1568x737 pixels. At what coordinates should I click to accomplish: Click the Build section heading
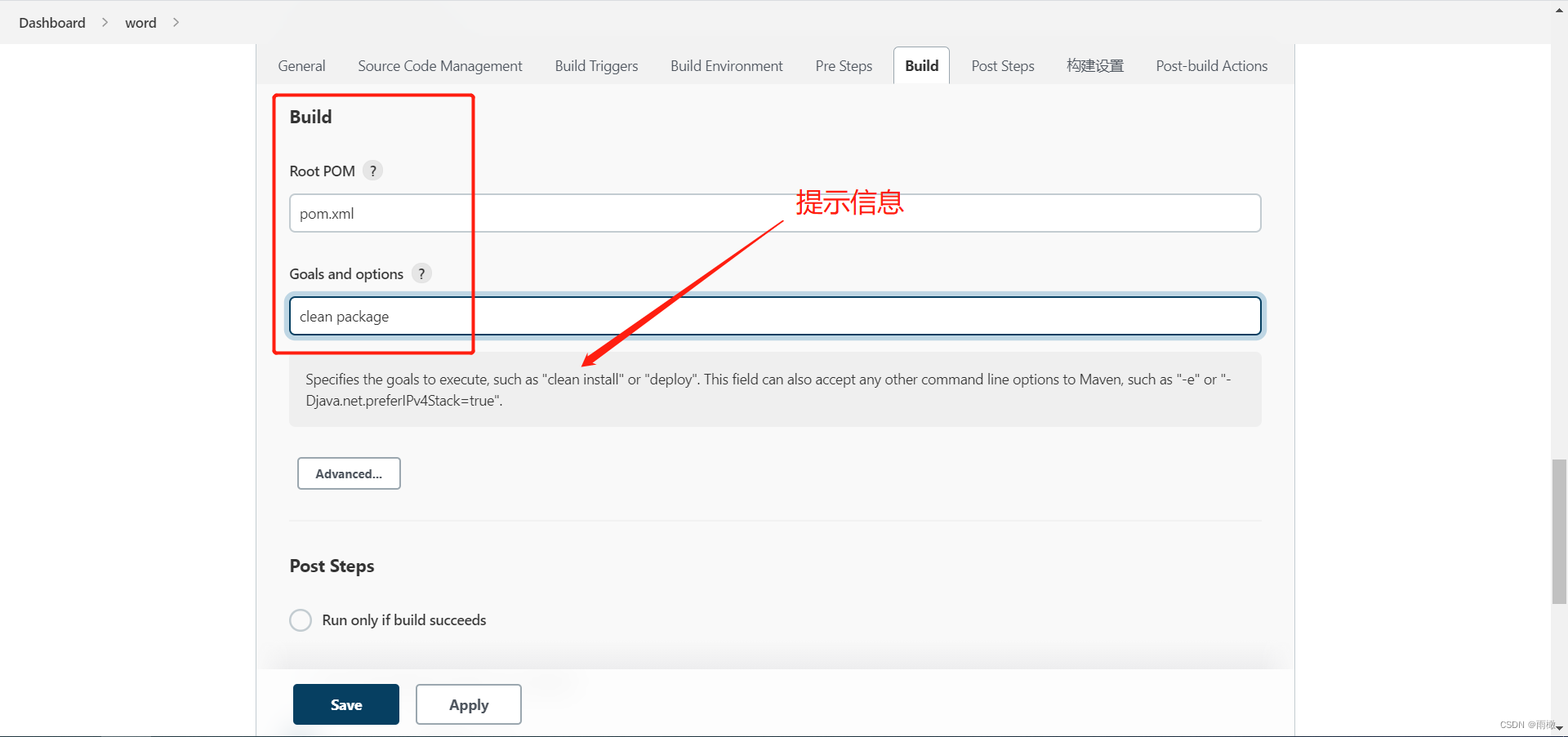click(310, 117)
